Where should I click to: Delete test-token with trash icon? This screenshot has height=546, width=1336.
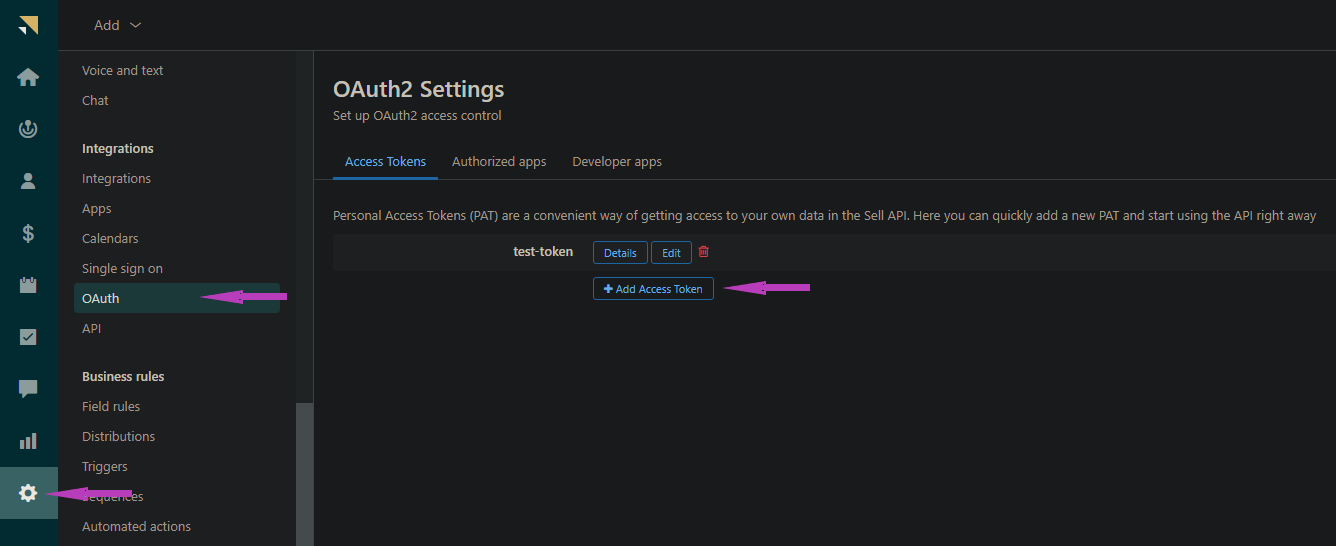(x=704, y=252)
